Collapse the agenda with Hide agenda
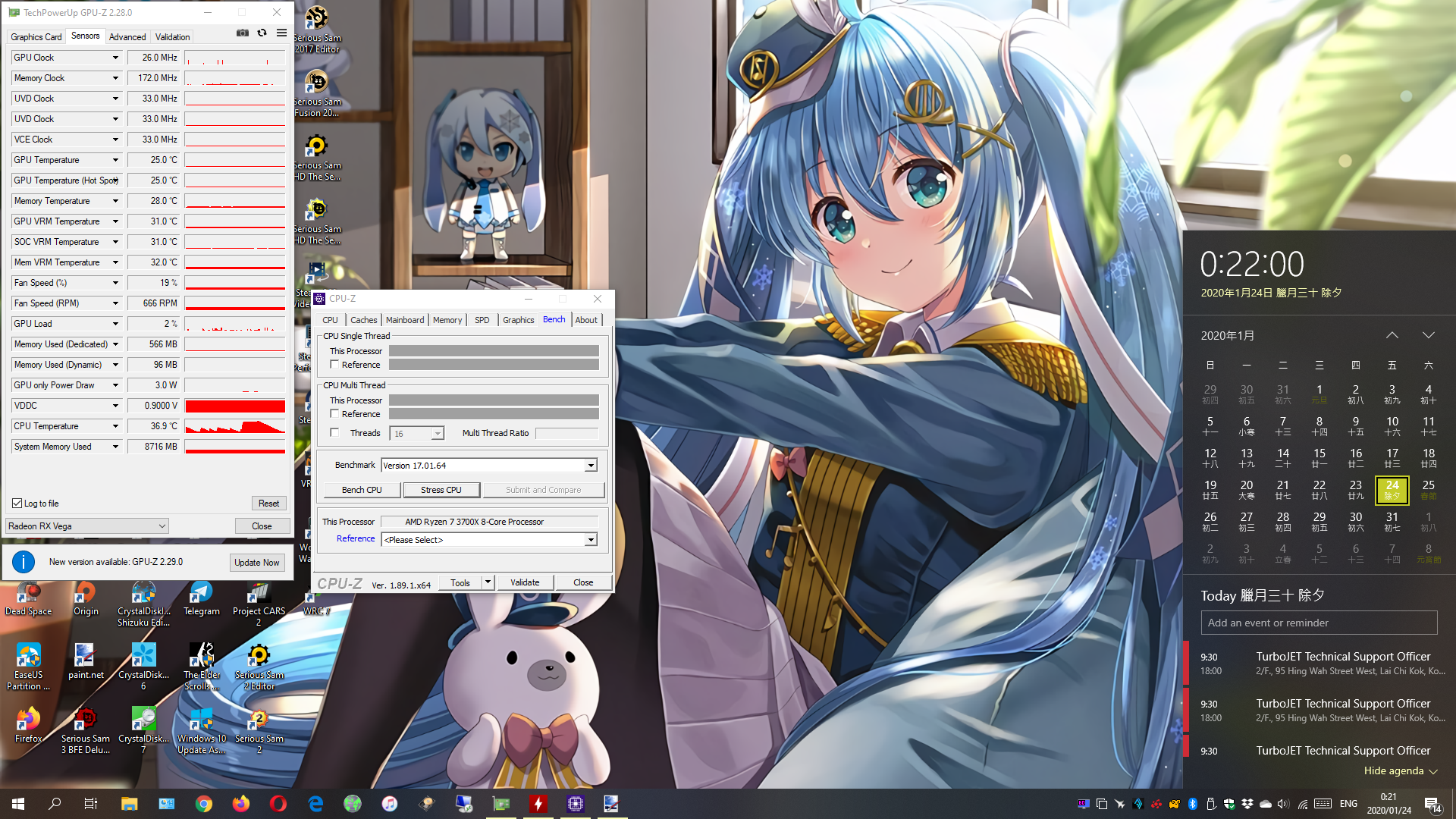The height and width of the screenshot is (819, 1456). (x=1401, y=770)
